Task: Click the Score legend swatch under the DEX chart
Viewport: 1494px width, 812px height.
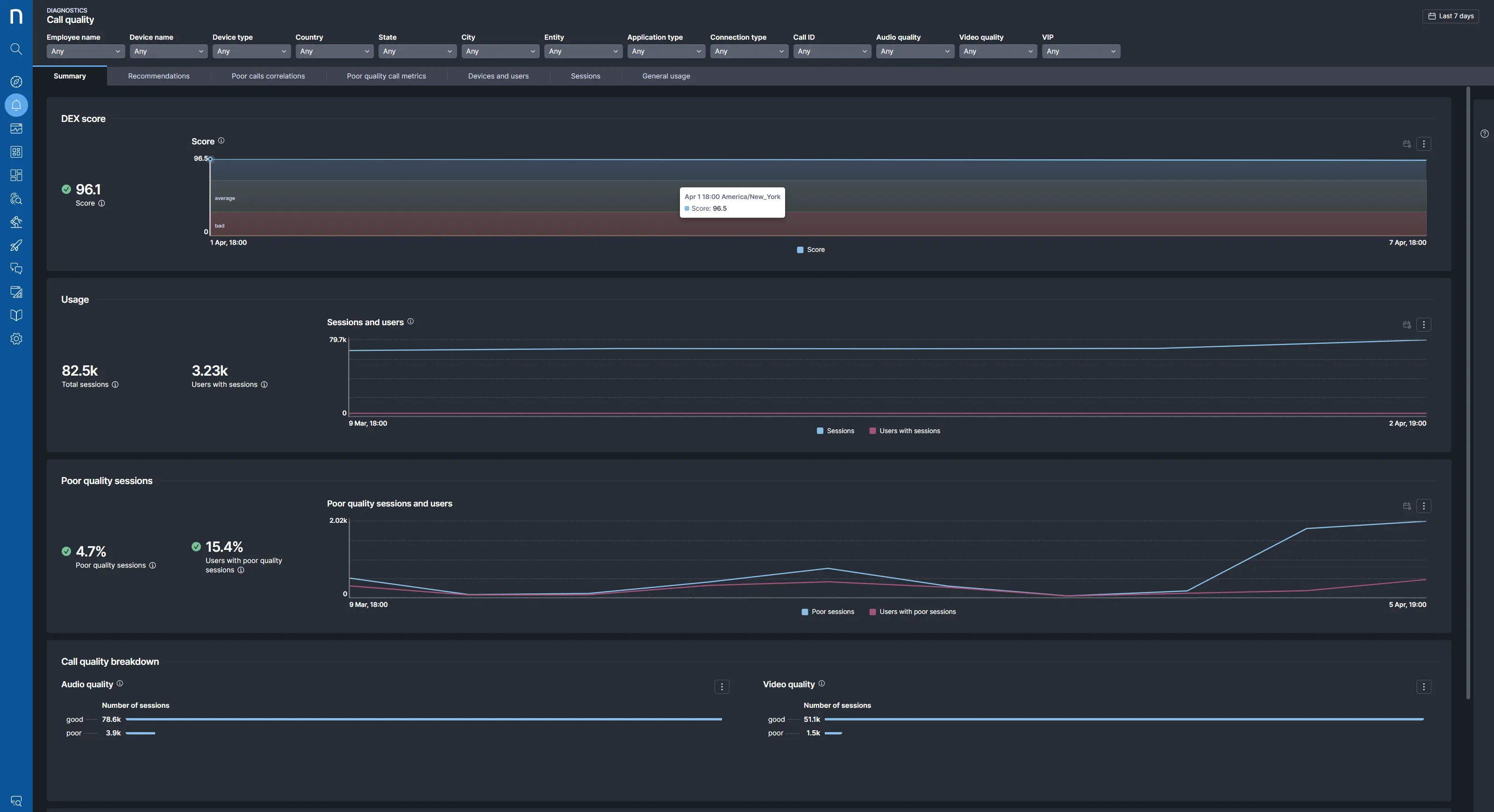Action: (x=801, y=250)
